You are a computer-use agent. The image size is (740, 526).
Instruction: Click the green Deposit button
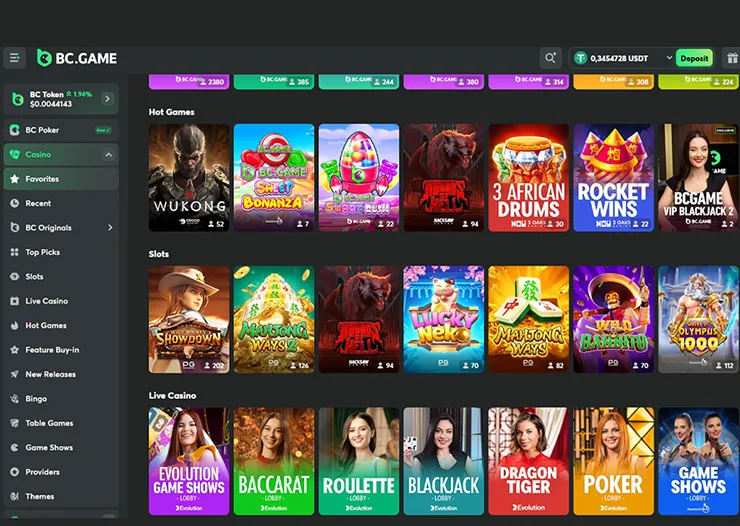tap(694, 58)
